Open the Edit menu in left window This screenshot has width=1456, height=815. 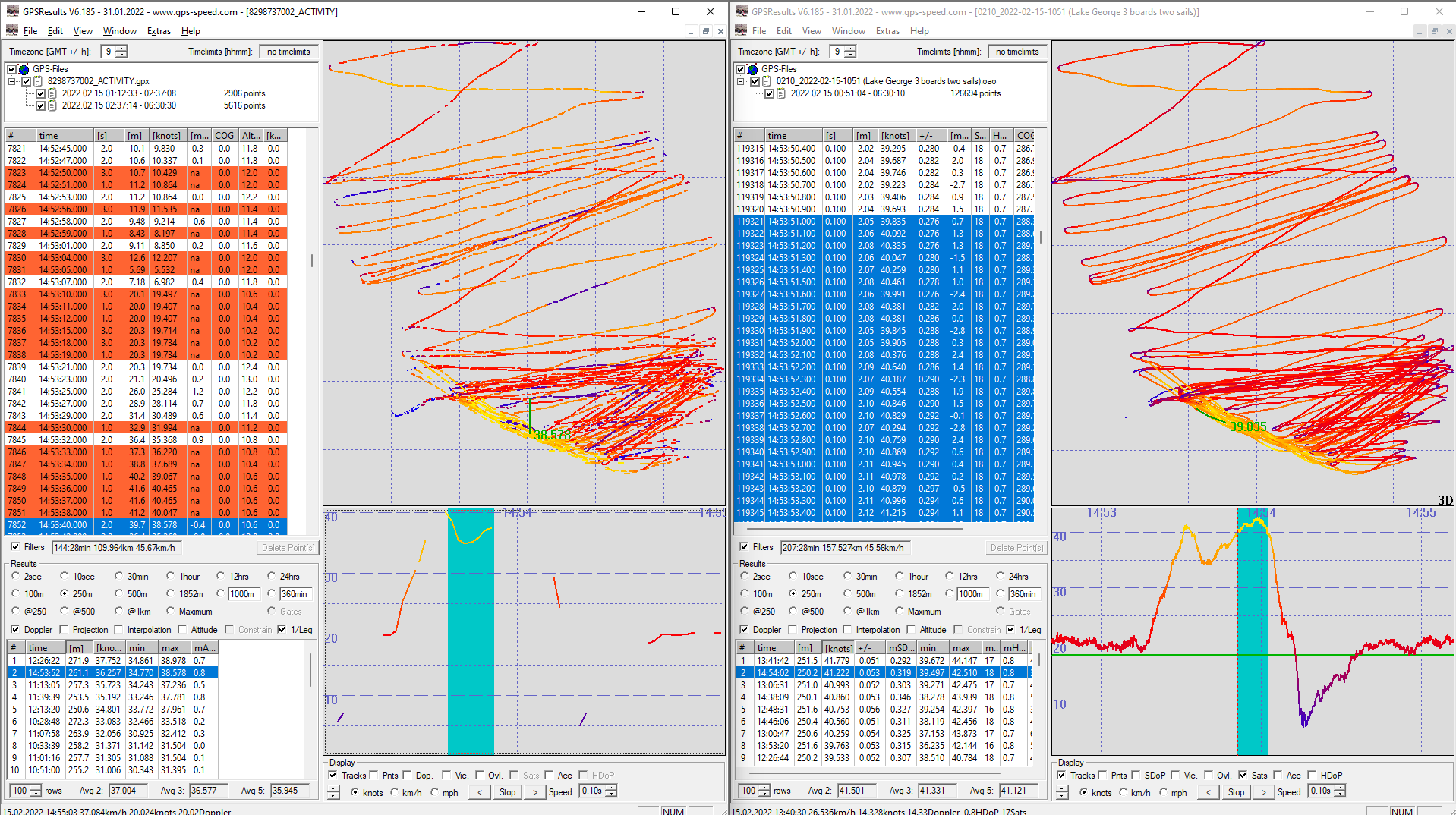pos(55,31)
